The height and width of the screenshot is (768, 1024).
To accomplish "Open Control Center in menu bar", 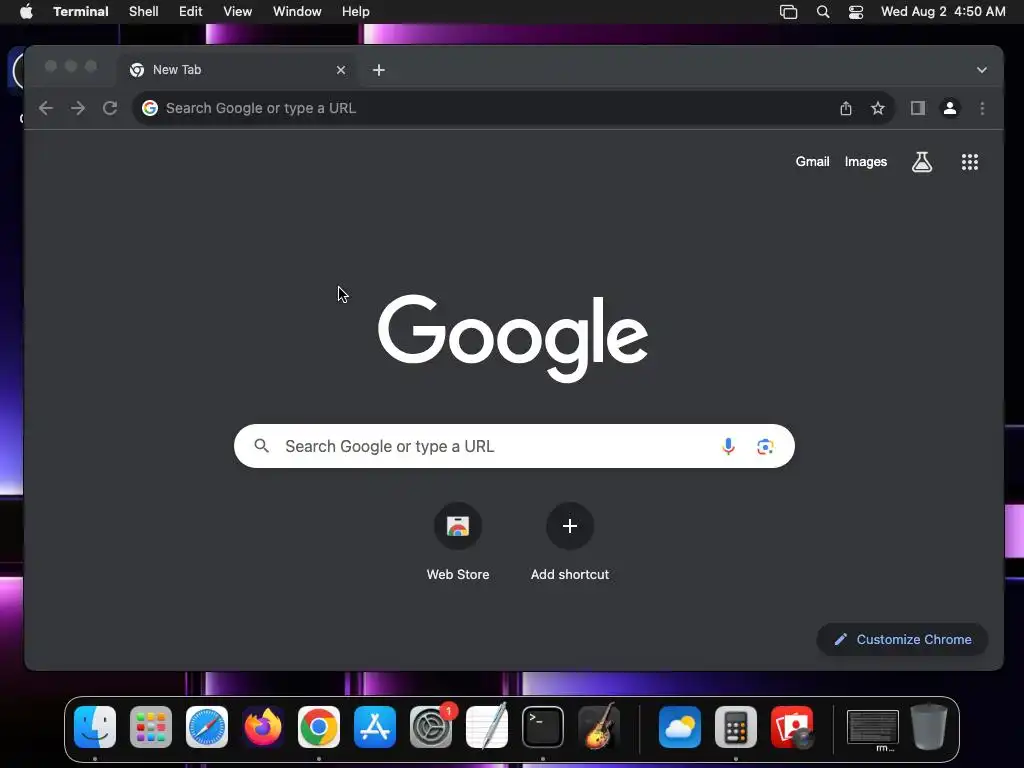I will pos(856,12).
